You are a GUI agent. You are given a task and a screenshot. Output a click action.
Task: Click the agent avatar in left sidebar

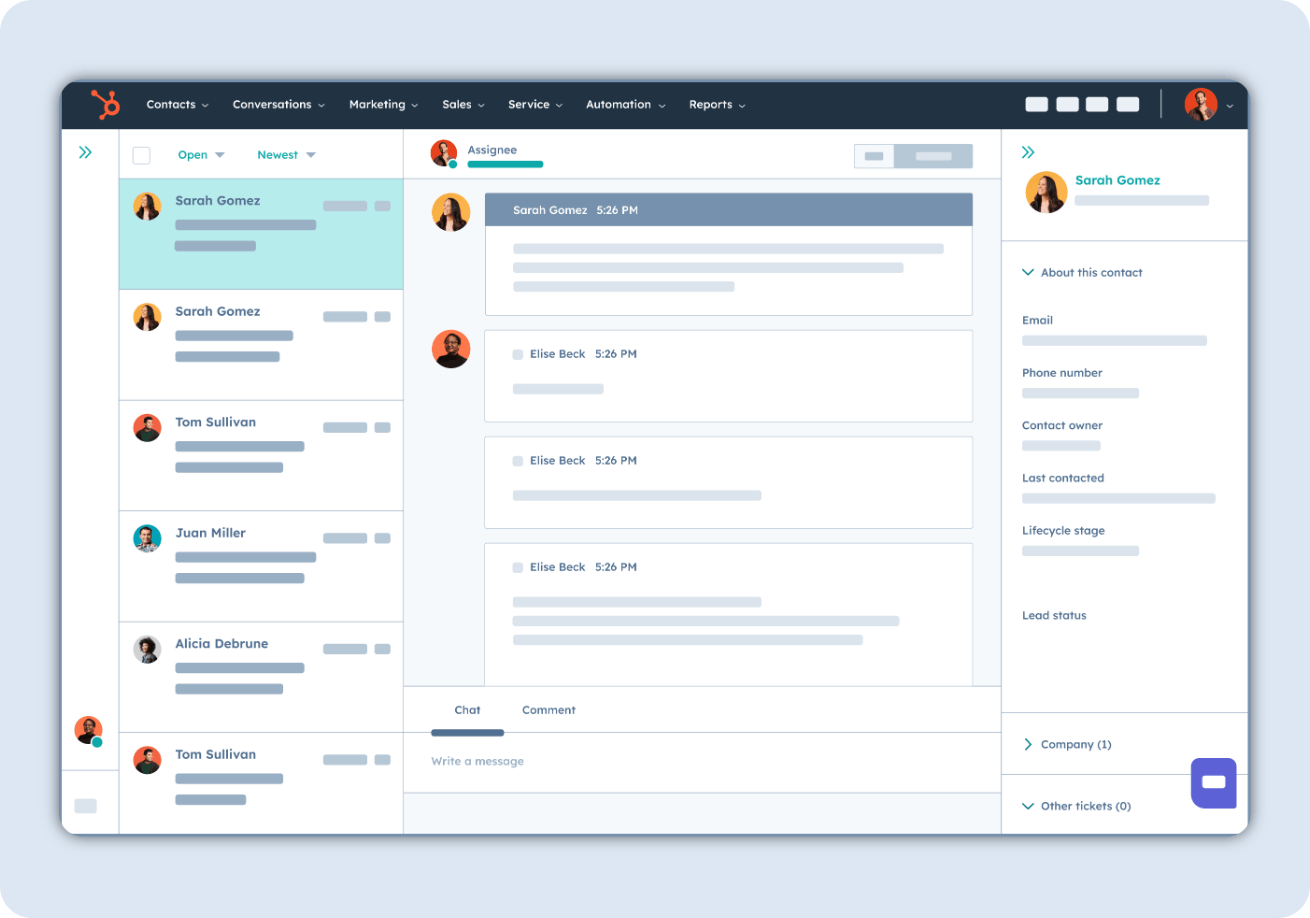point(89,730)
